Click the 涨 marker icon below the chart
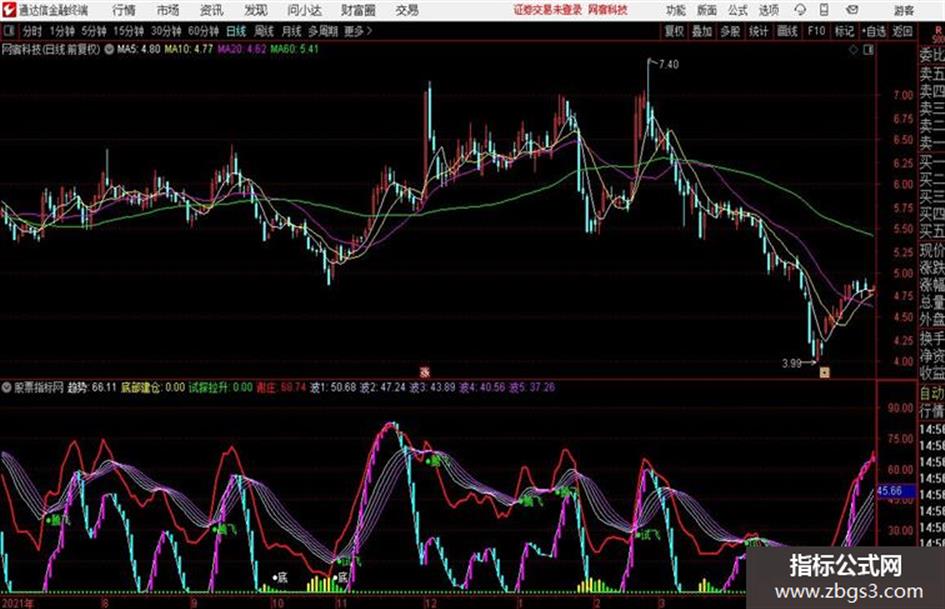945x609 pixels. 425,372
